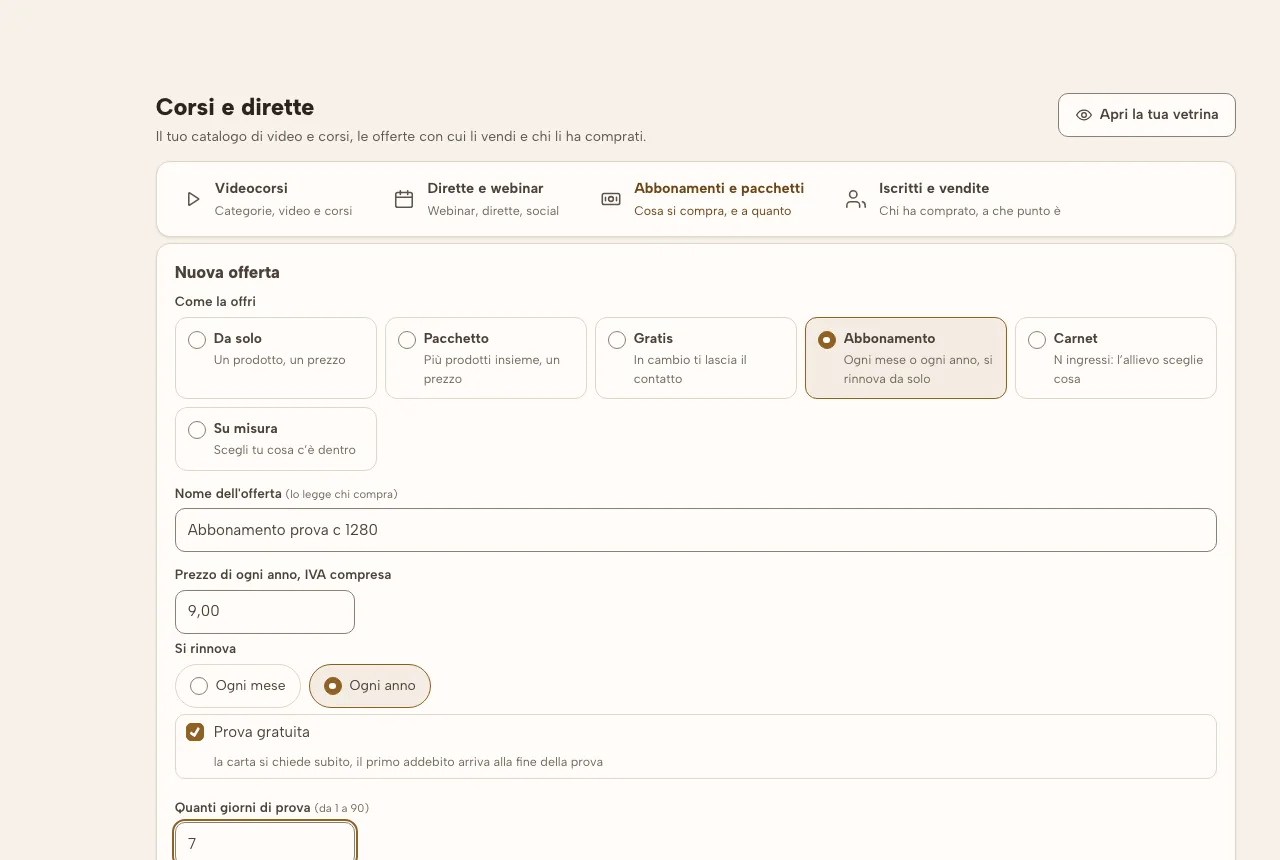
Task: Set renewal to Ogni mese
Action: click(238, 686)
